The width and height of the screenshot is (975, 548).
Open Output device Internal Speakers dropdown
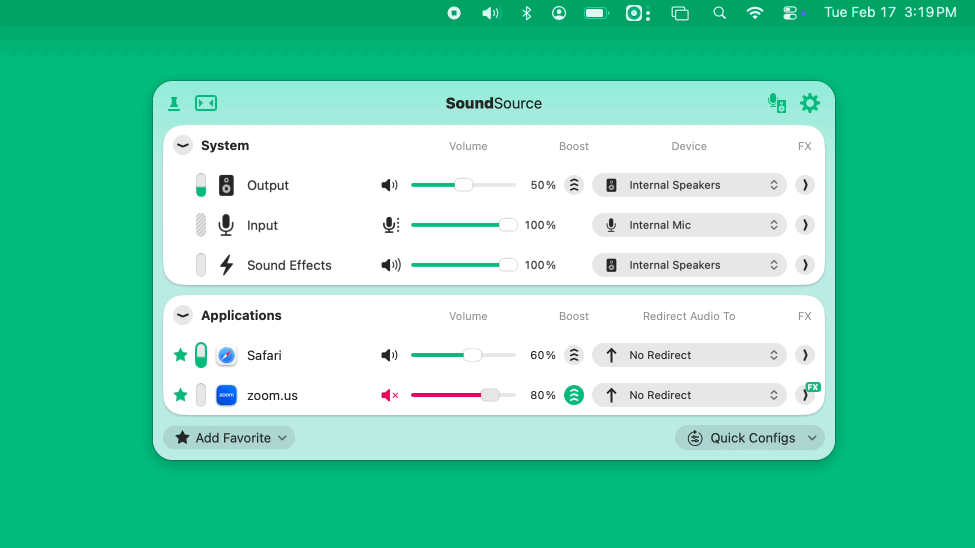point(689,185)
